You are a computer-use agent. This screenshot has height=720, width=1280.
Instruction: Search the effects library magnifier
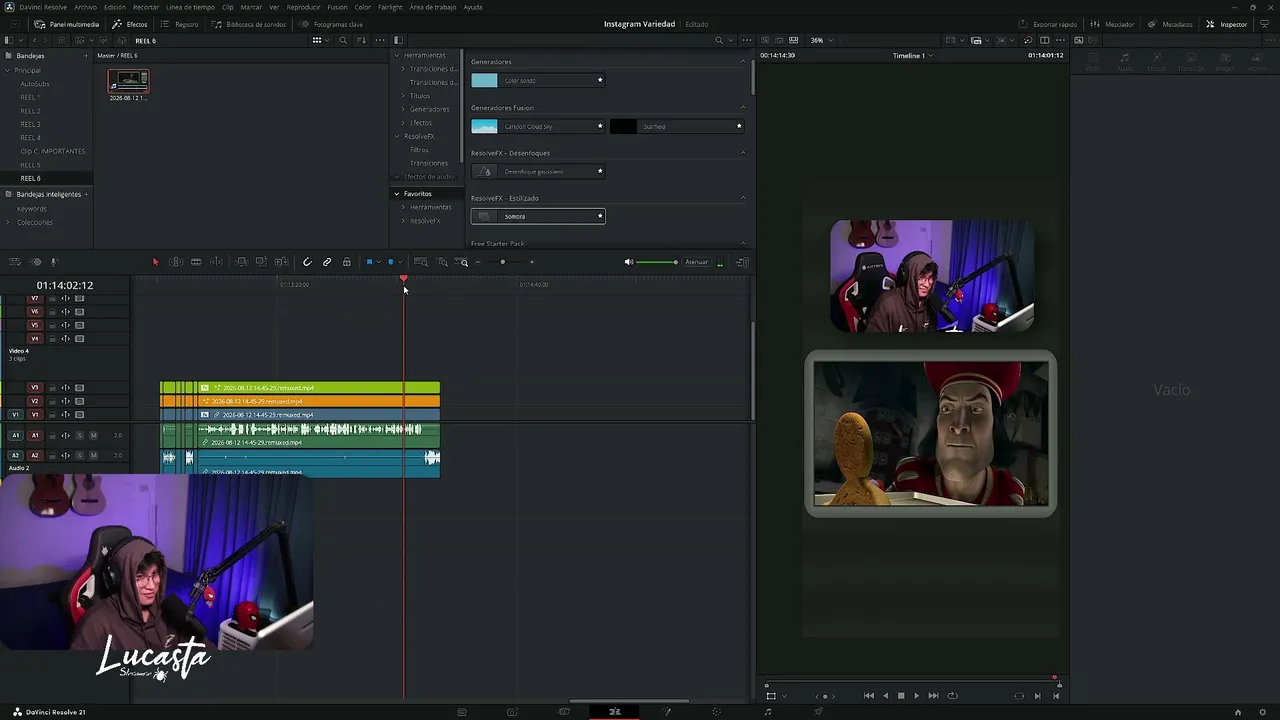tap(718, 40)
